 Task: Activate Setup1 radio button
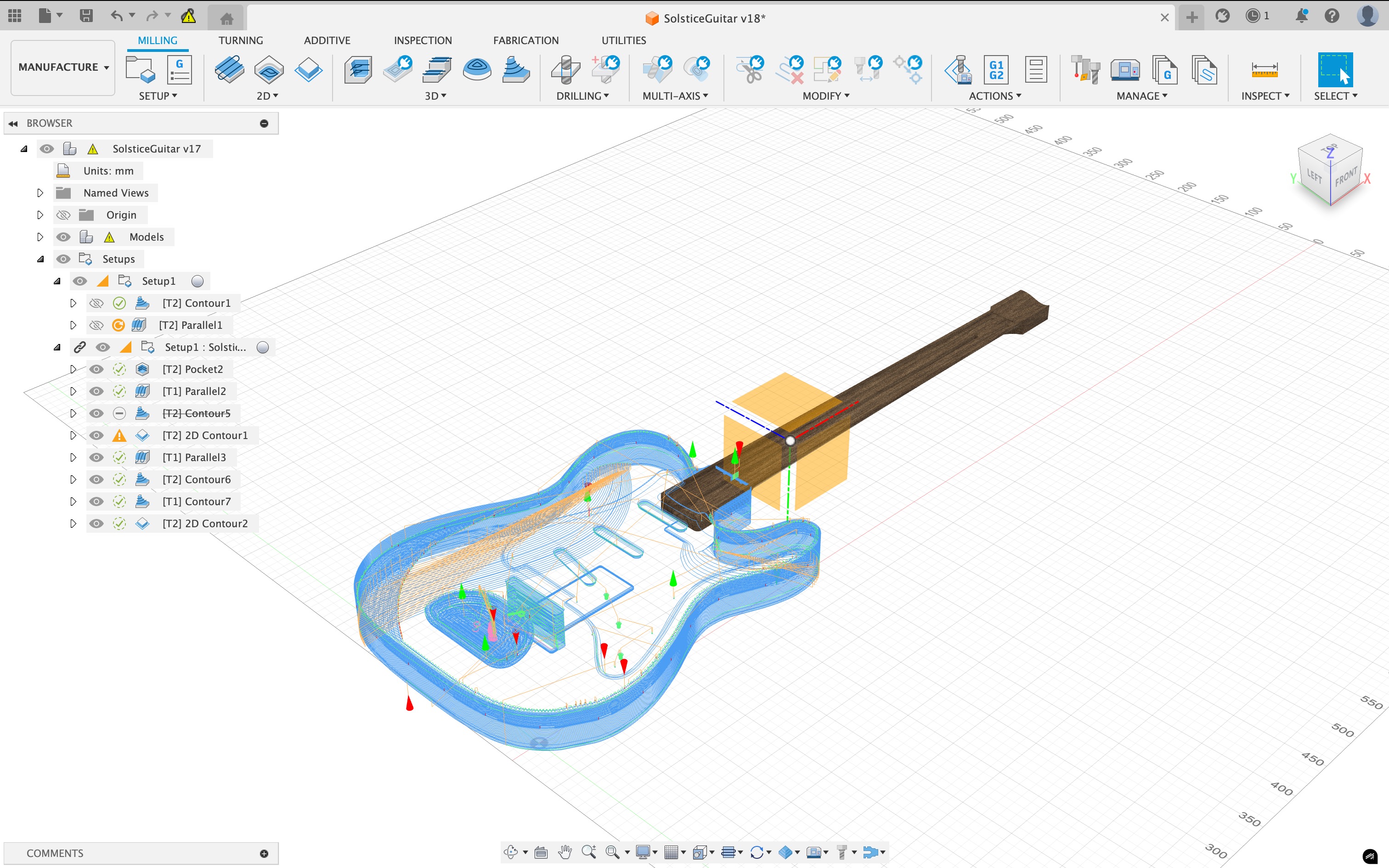198,281
